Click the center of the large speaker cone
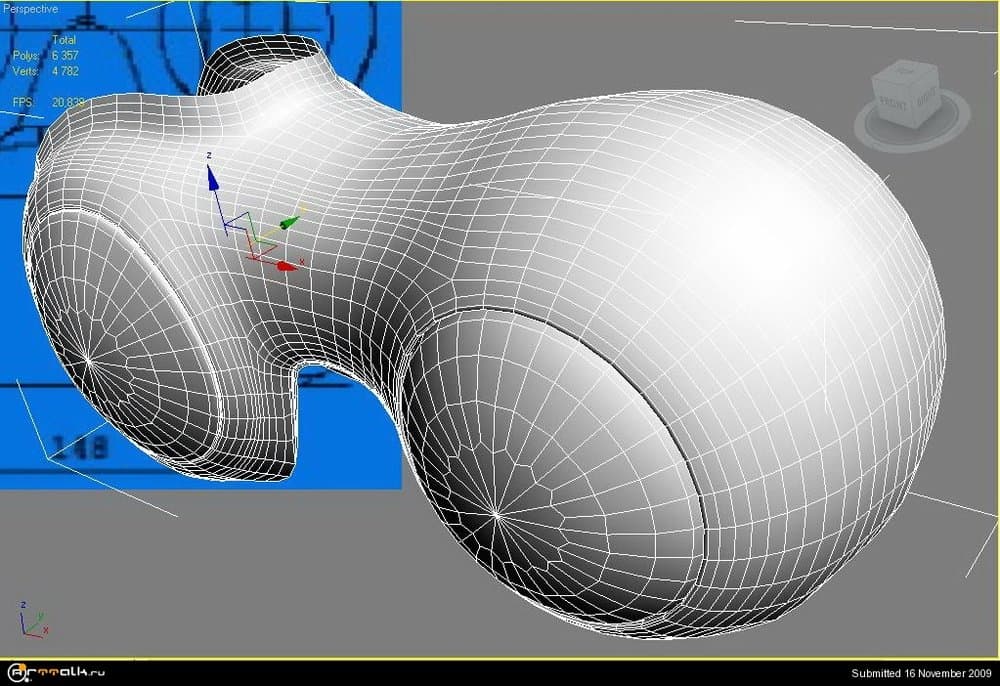1000x686 pixels. coord(497,514)
